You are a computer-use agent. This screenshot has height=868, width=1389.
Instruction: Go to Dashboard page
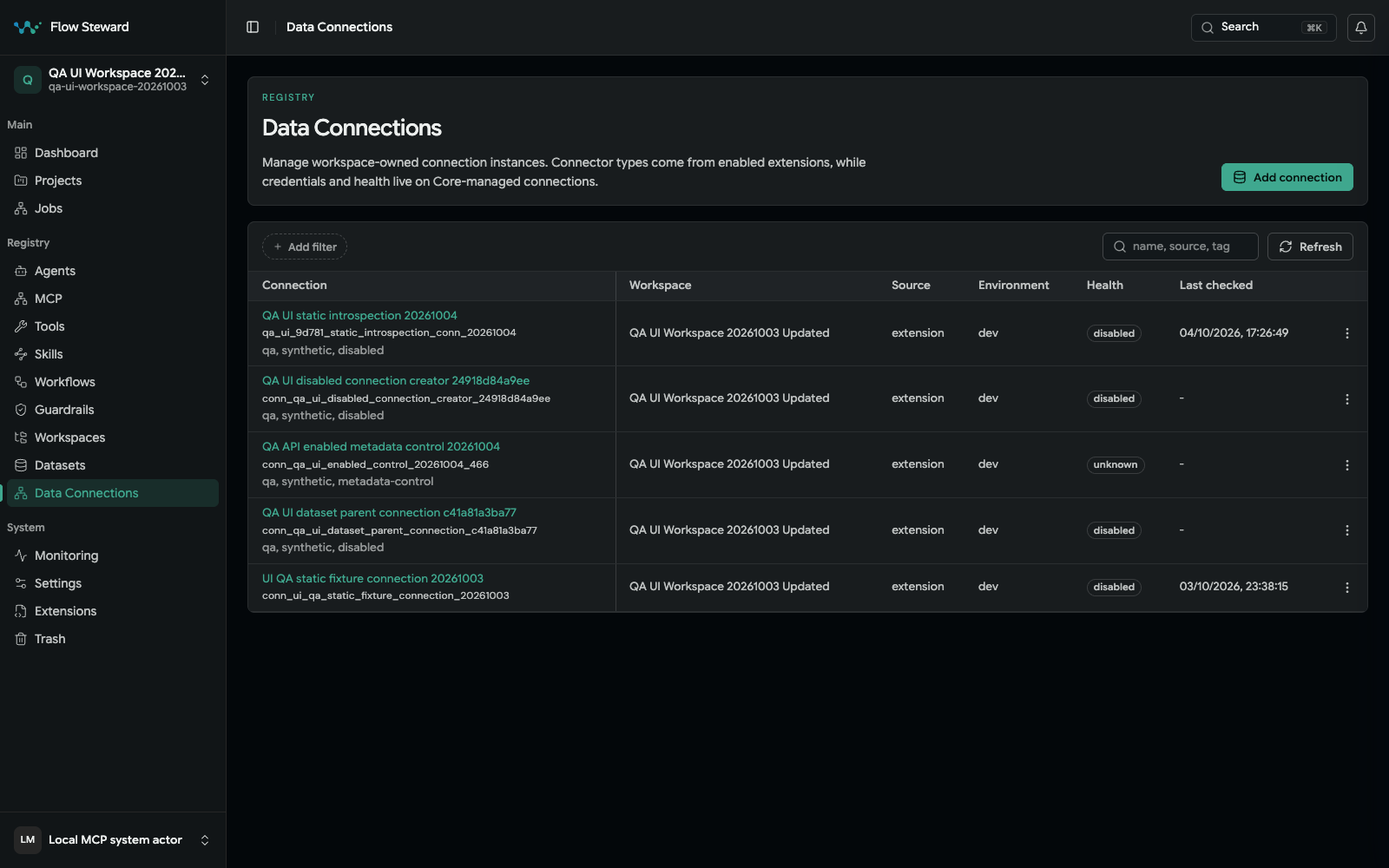coord(113,153)
